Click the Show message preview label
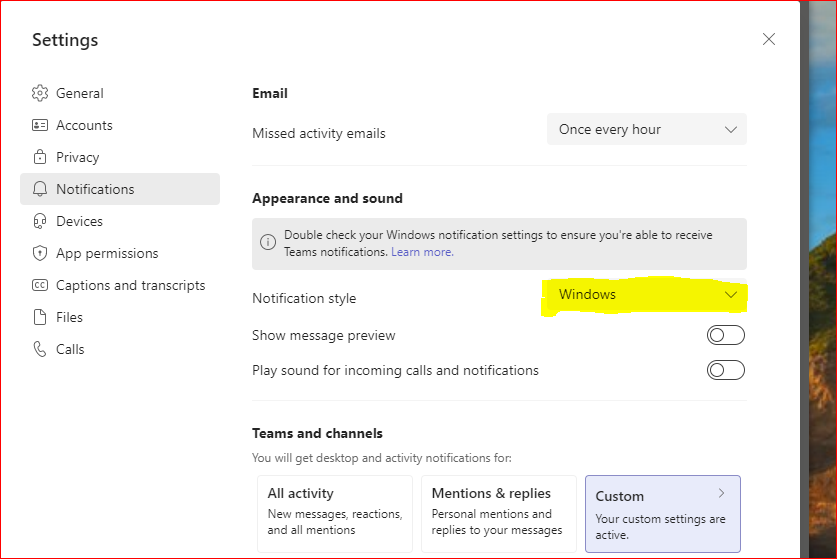 point(323,336)
